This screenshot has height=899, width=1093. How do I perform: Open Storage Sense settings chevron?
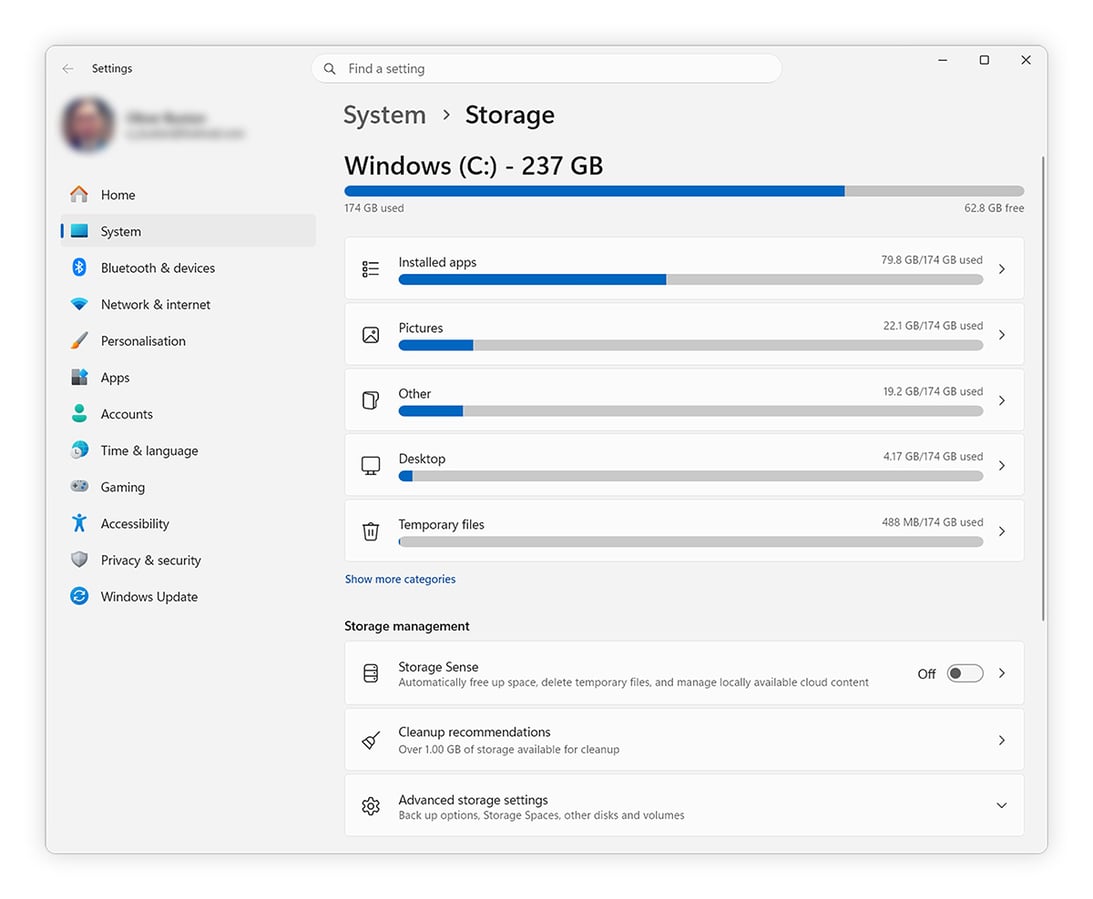pyautogui.click(x=1002, y=673)
